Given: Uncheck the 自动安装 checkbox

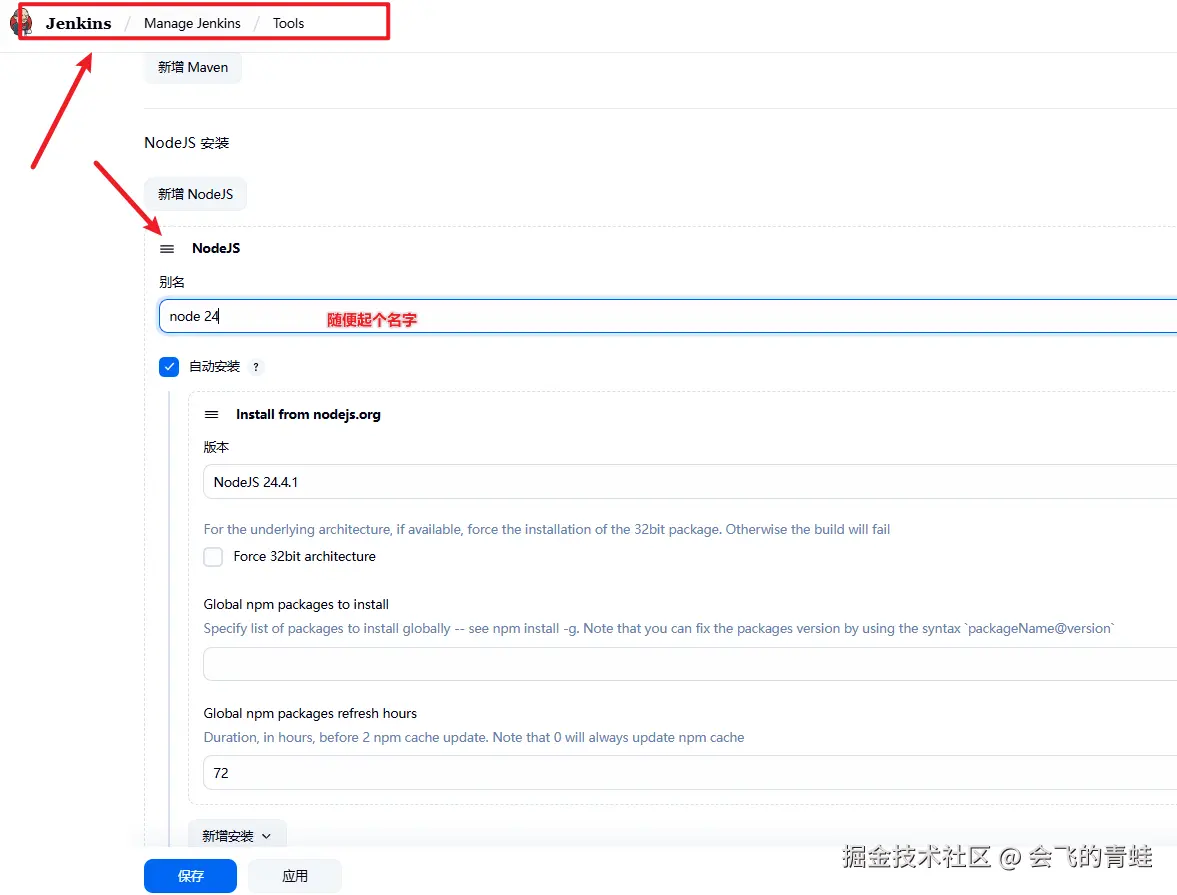Looking at the screenshot, I should (169, 367).
